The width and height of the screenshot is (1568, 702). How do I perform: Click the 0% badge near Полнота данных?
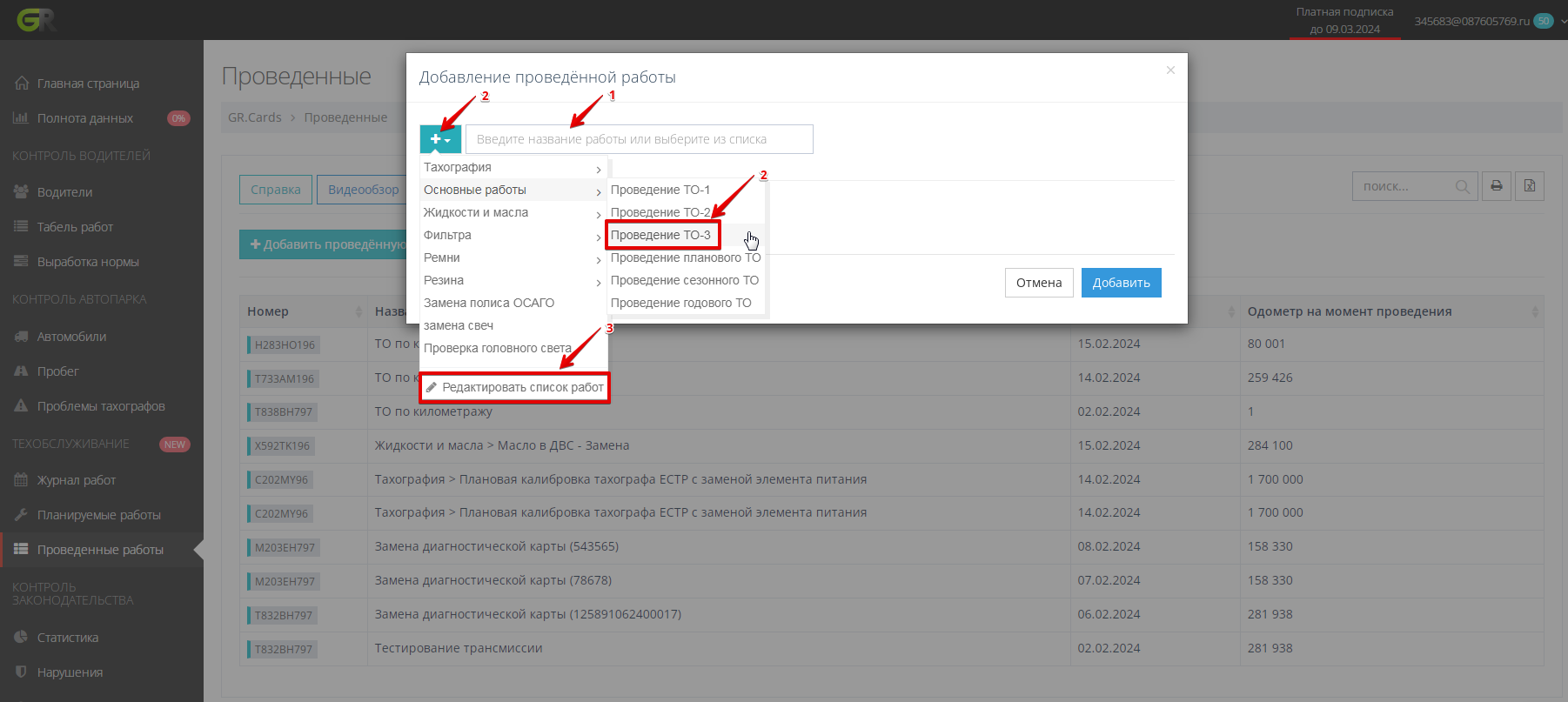178,118
